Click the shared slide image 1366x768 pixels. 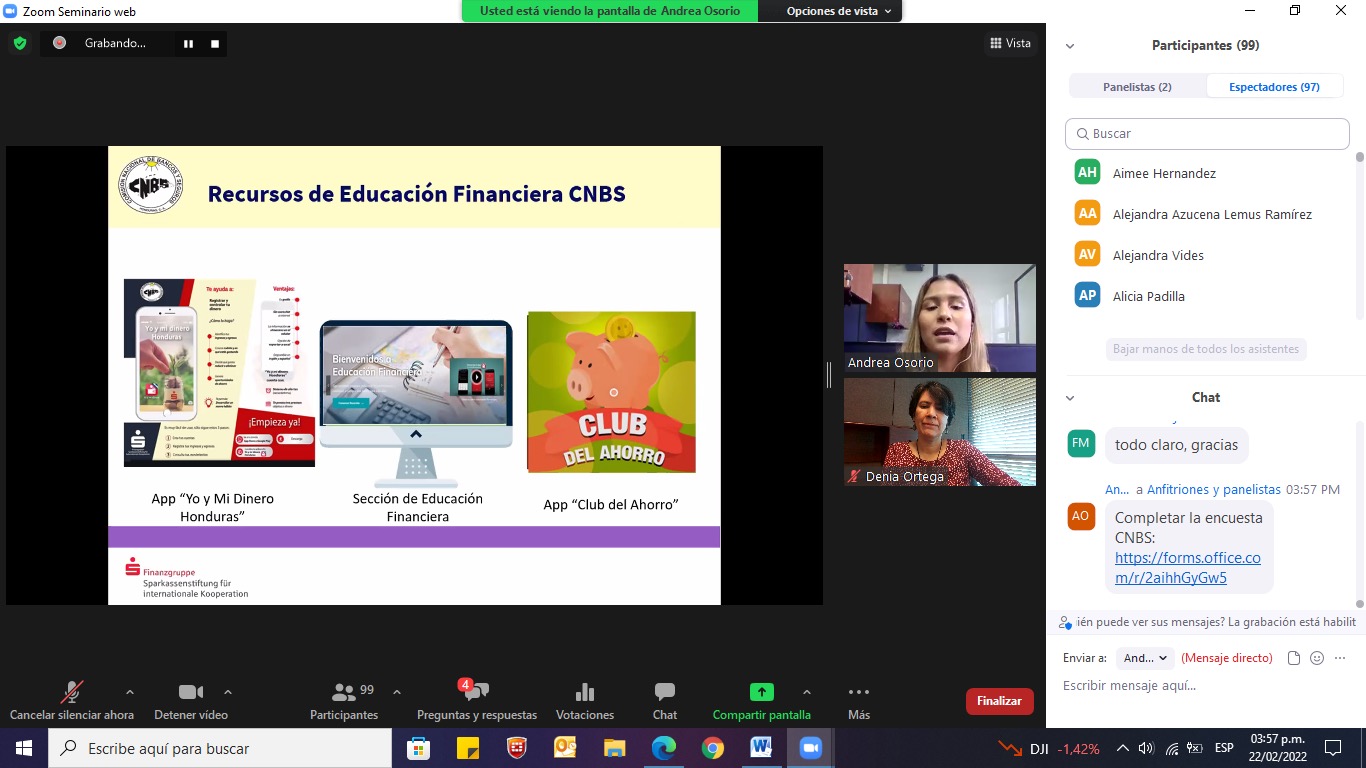(x=414, y=375)
